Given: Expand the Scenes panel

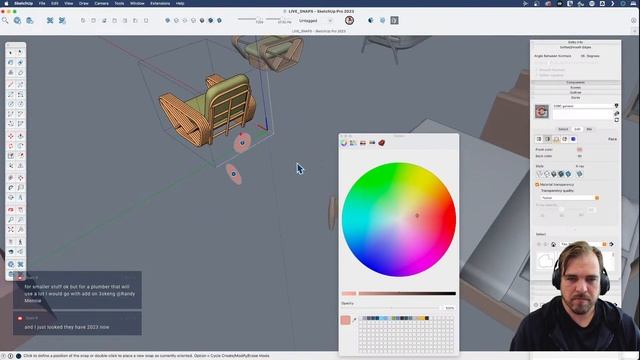Looking at the screenshot, I should [x=576, y=87].
